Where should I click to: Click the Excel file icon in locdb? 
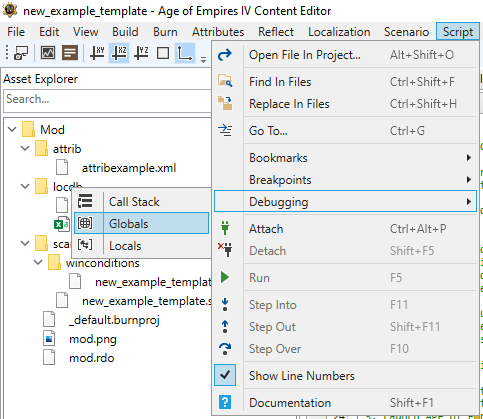(62, 224)
